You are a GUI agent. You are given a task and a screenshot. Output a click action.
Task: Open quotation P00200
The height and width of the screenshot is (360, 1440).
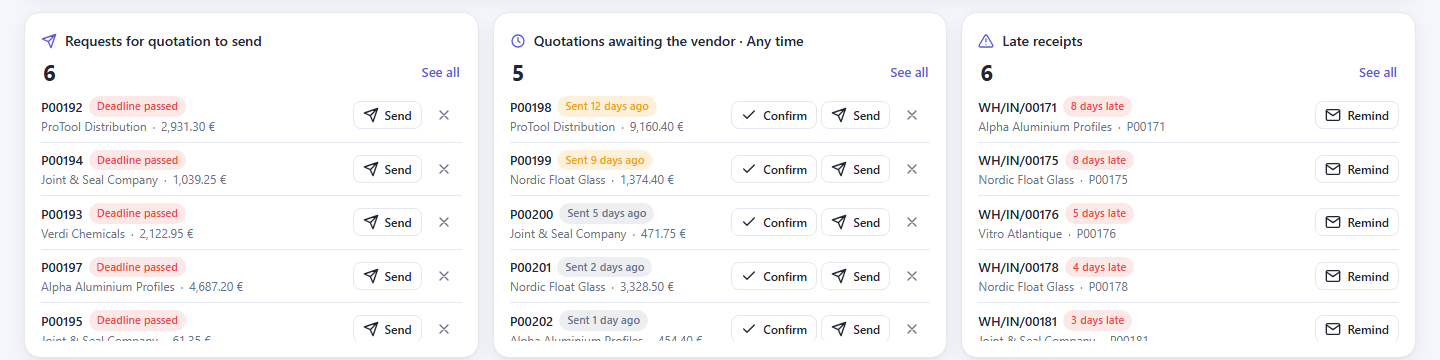[531, 214]
